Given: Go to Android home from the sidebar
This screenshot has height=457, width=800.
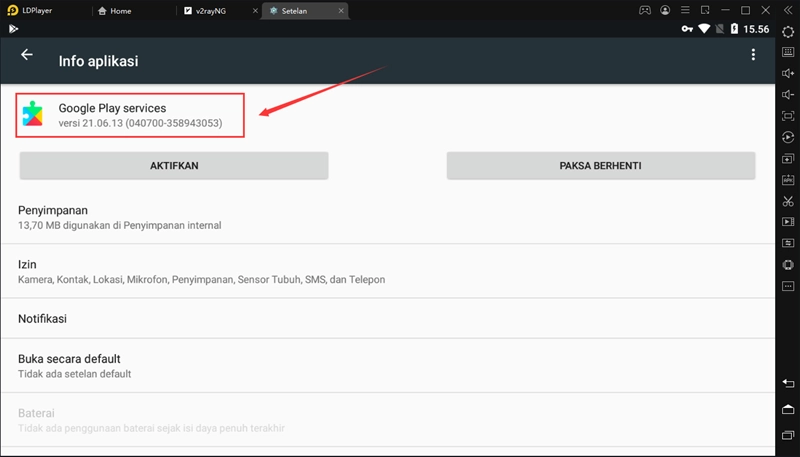Looking at the screenshot, I should click(788, 409).
